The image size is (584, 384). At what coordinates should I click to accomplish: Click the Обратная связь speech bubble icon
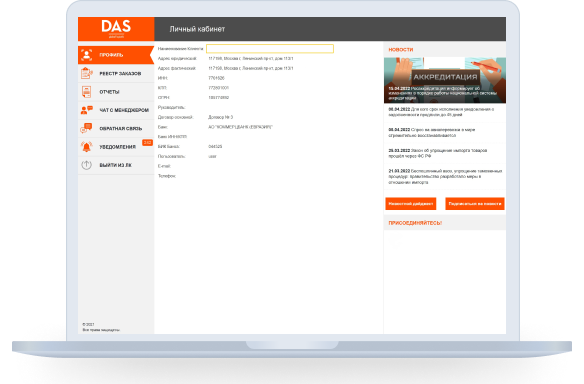(86, 128)
